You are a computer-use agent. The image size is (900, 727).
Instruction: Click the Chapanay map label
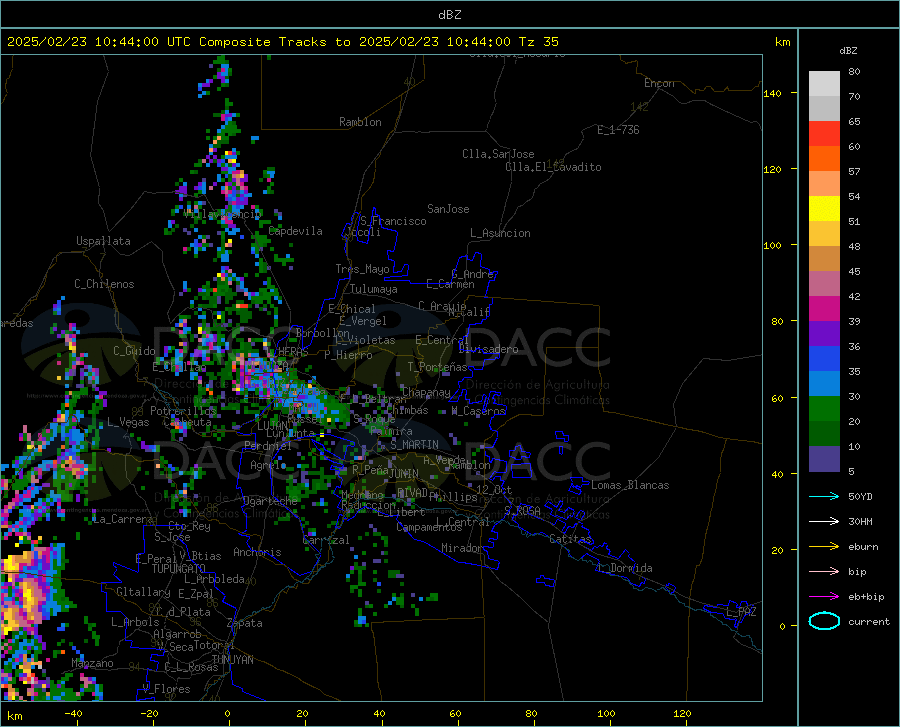426,392
